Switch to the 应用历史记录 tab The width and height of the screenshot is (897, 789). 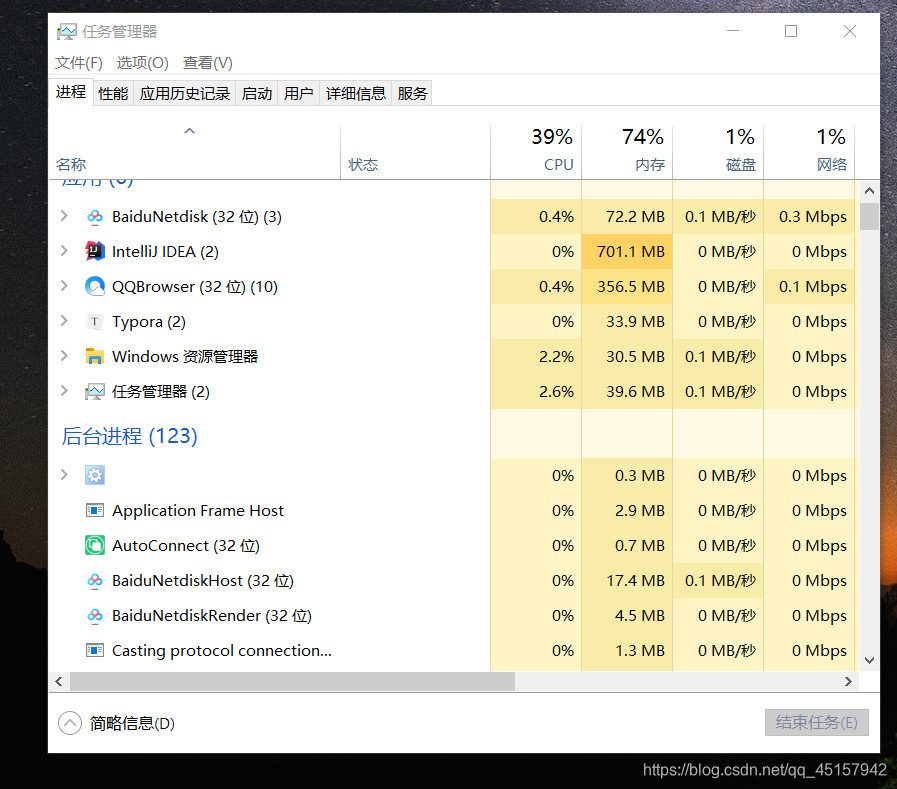[x=185, y=93]
